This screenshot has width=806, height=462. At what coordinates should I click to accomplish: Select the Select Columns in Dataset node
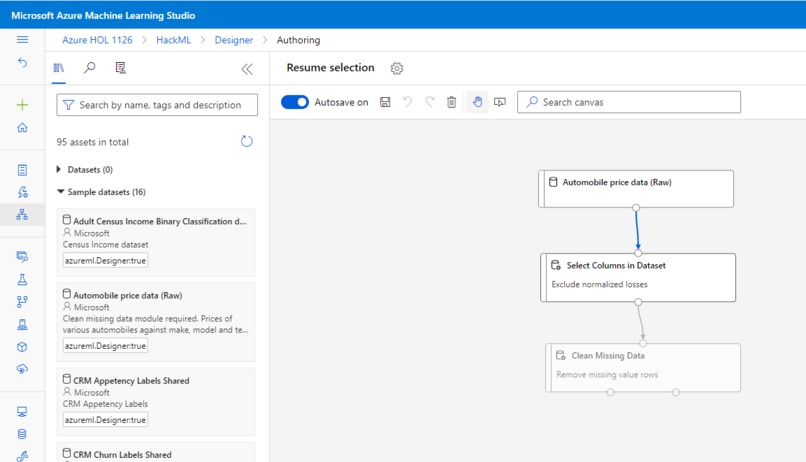coord(638,278)
